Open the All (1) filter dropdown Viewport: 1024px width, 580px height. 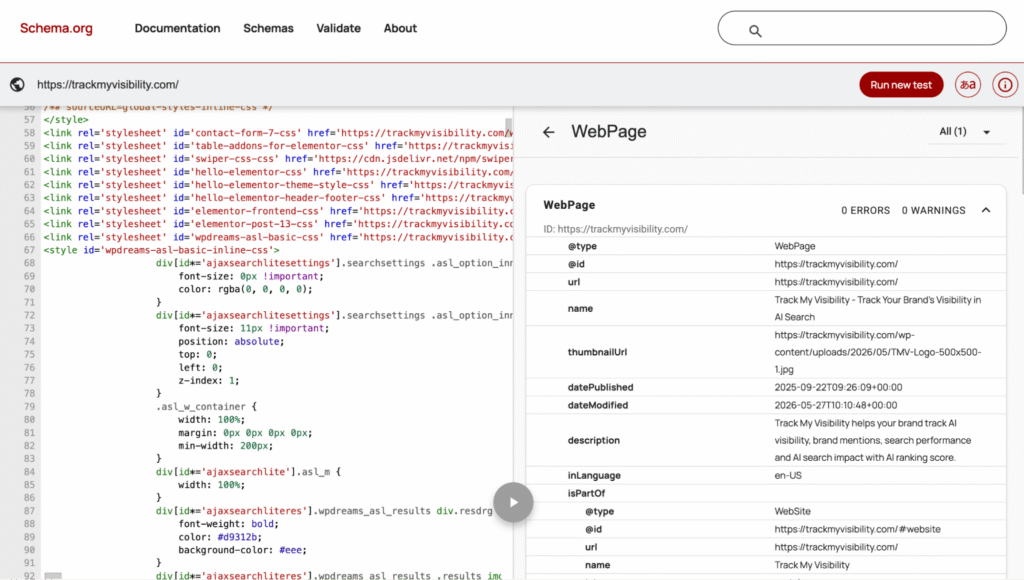click(965, 132)
